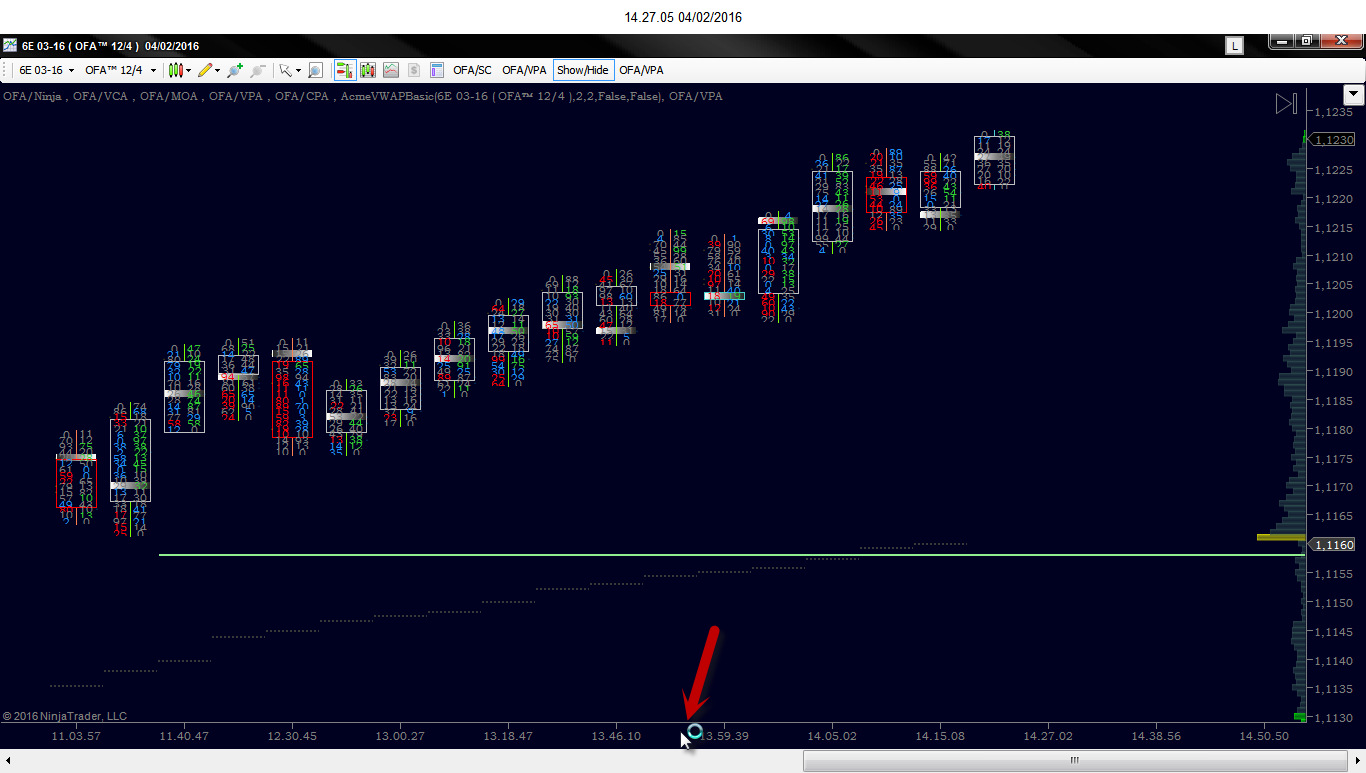Click the greyed Strategies dollar icon
Viewport: 1366px width, 773px height.
coord(413,70)
